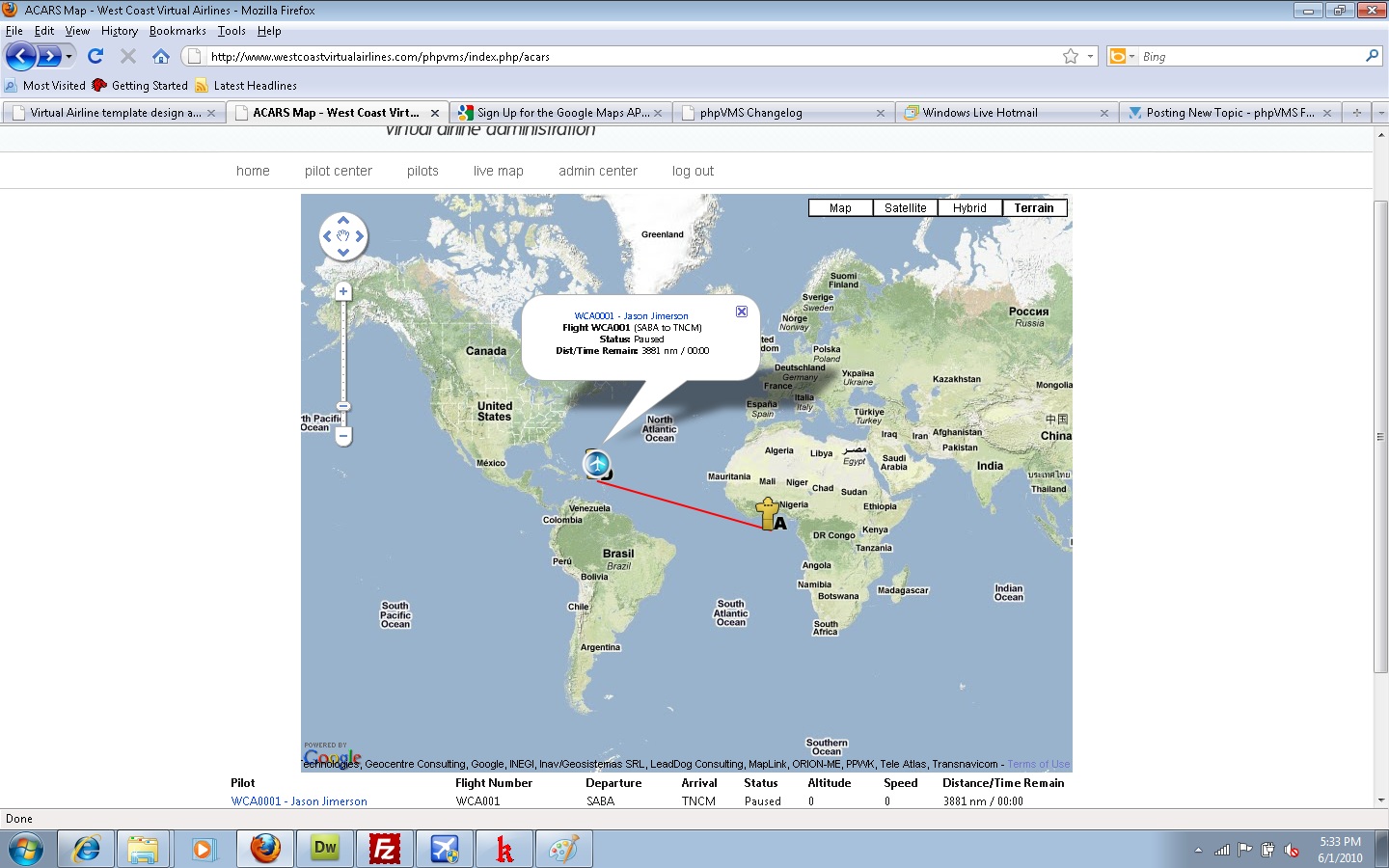
Task: Switch to standard Map view
Action: pyautogui.click(x=838, y=207)
